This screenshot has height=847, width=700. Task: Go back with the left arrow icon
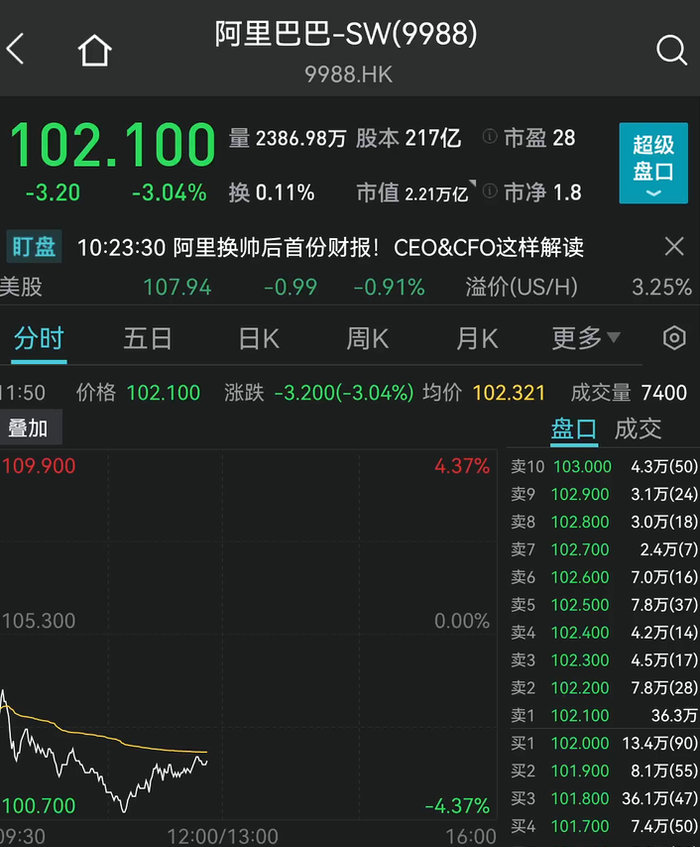point(15,49)
